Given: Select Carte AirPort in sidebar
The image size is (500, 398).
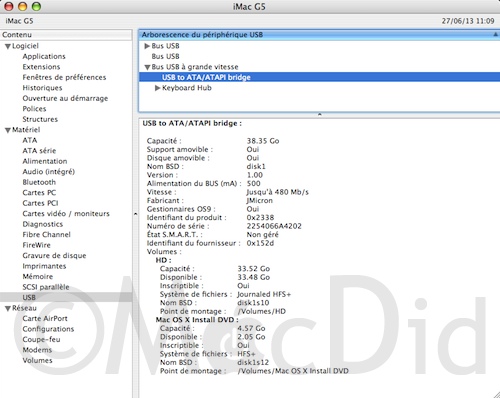Looking at the screenshot, I should pyautogui.click(x=45, y=319).
